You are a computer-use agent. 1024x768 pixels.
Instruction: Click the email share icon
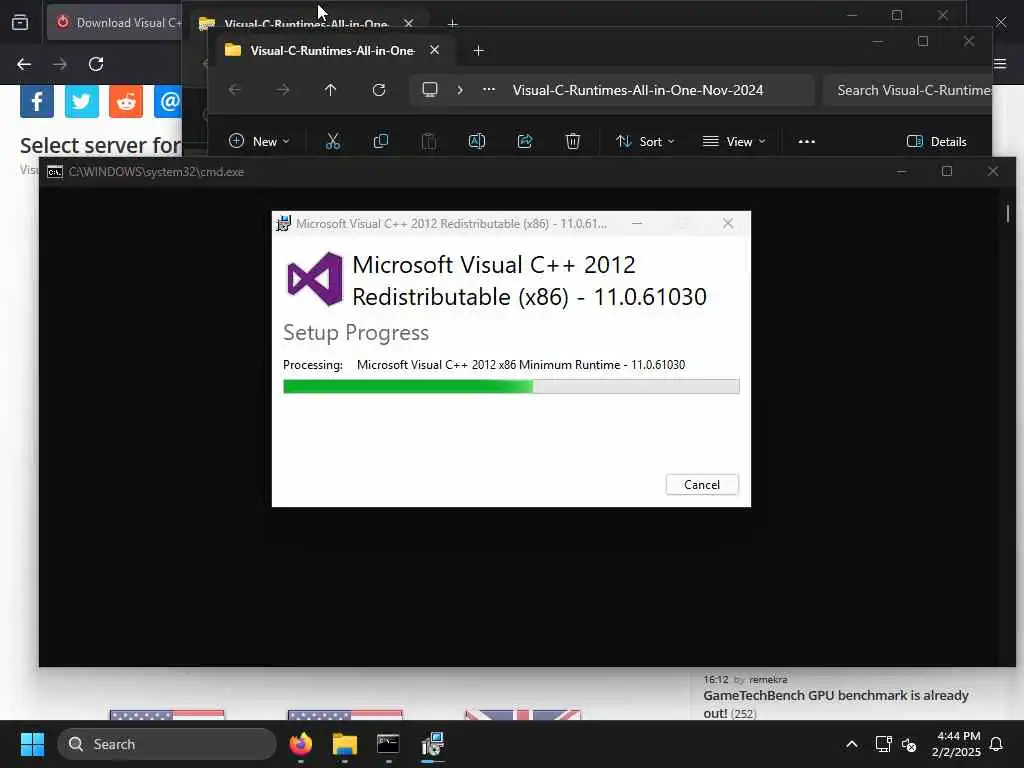click(x=168, y=101)
